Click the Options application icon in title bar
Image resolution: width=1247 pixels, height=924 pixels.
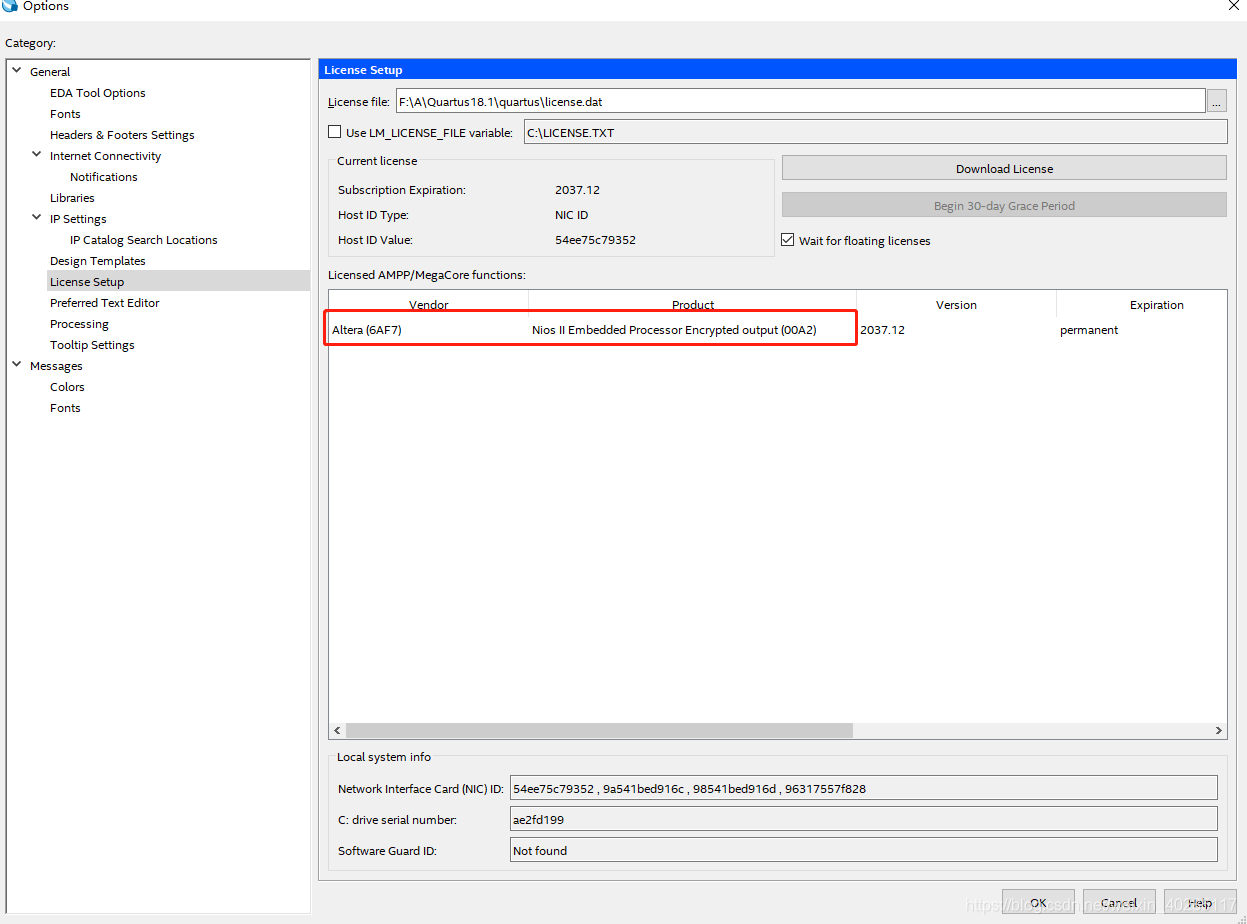click(x=10, y=6)
